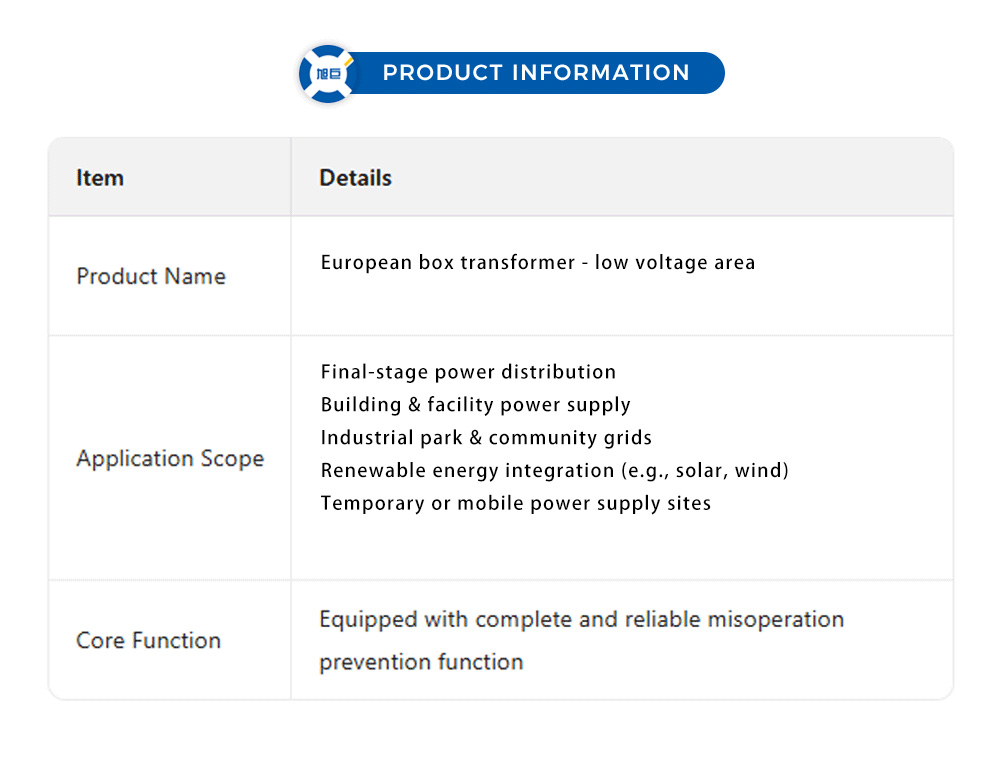Click 'Equipped with complete and reliable misoperation' text

click(x=581, y=620)
